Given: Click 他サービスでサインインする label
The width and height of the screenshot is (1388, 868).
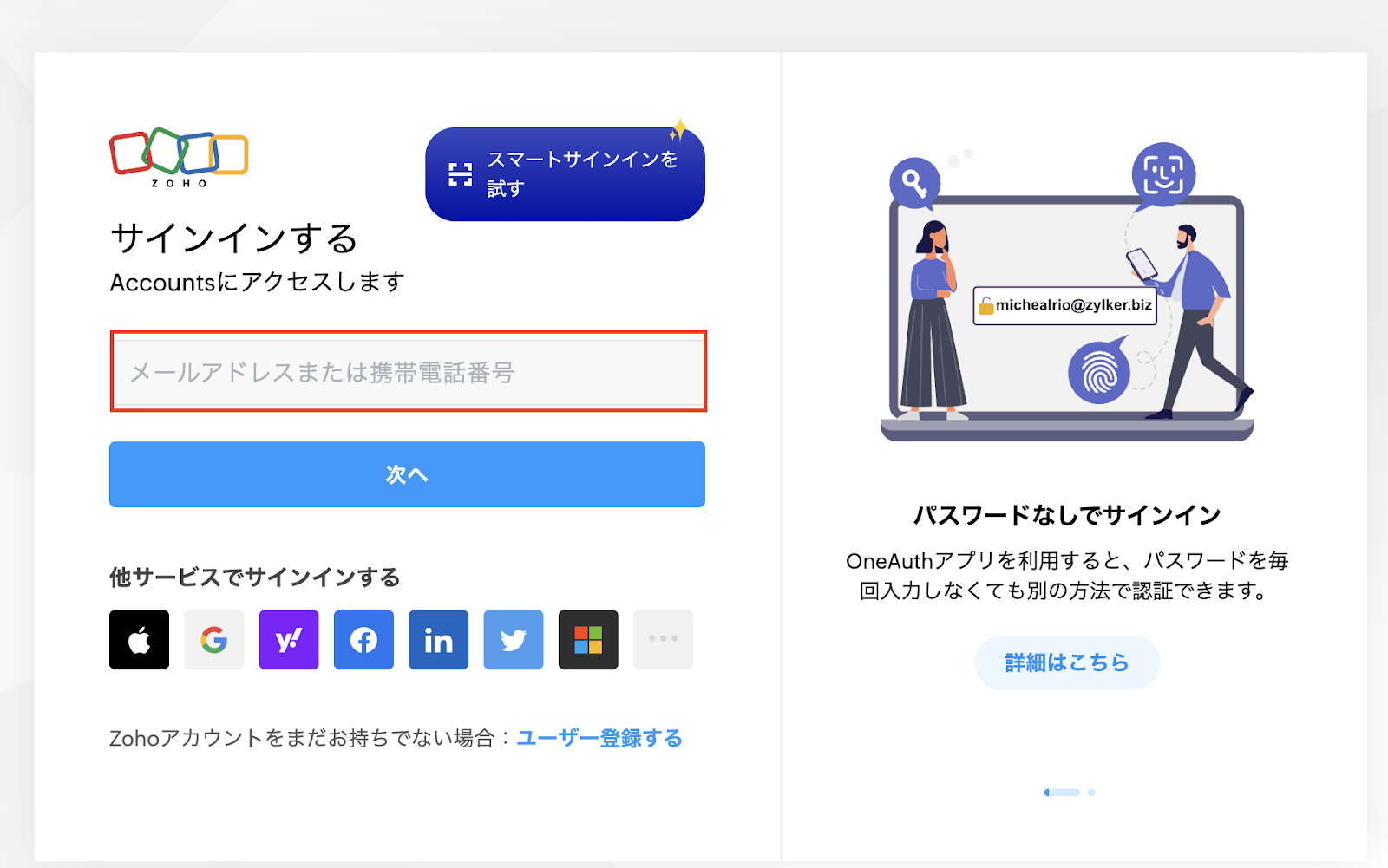Looking at the screenshot, I should click(x=255, y=578).
